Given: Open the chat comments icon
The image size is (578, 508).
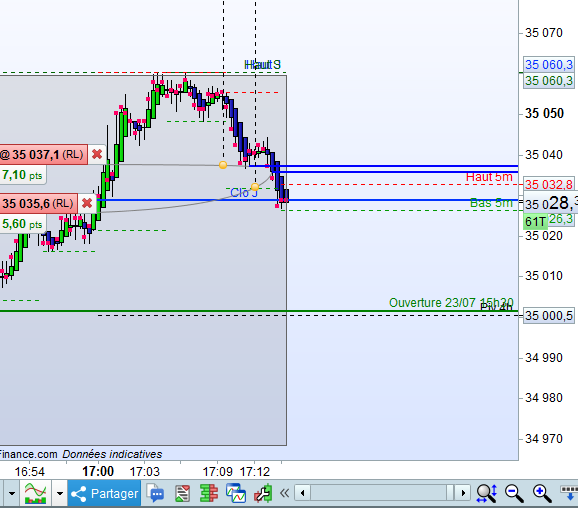Looking at the screenshot, I should click(x=156, y=493).
